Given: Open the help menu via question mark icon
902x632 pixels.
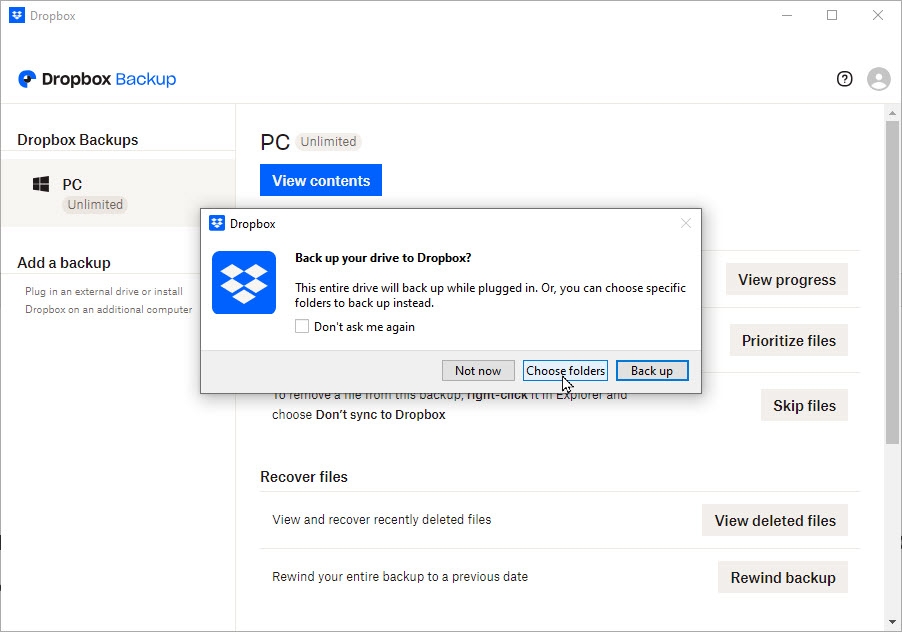Looking at the screenshot, I should pyautogui.click(x=844, y=78).
